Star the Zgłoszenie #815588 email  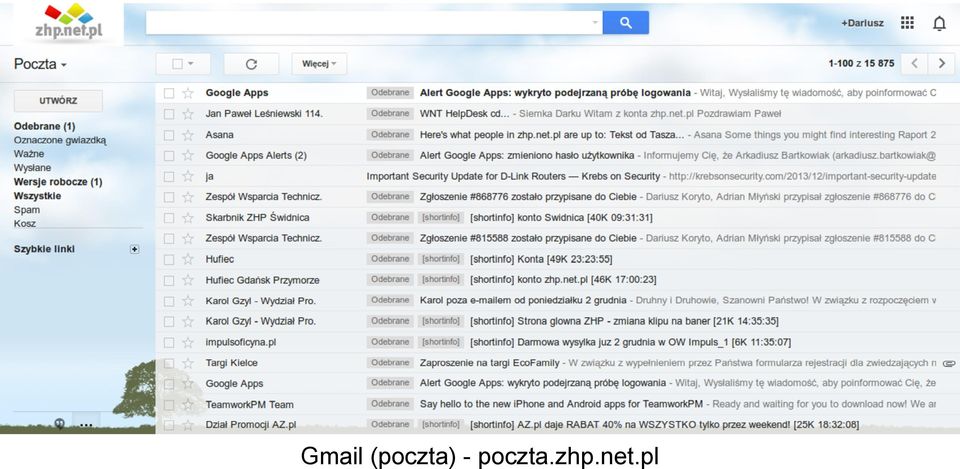(188, 238)
